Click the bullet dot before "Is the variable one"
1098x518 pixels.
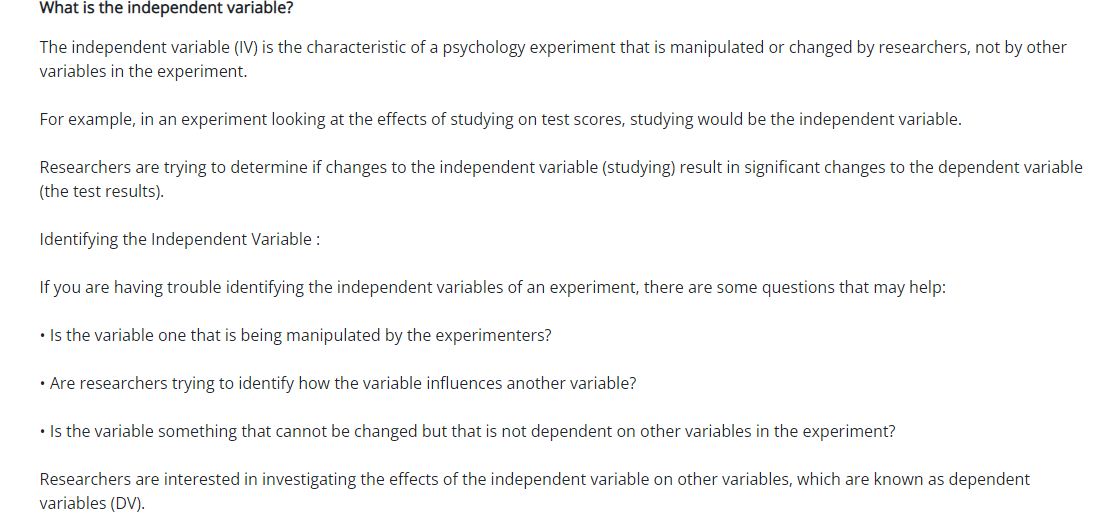click(43, 336)
